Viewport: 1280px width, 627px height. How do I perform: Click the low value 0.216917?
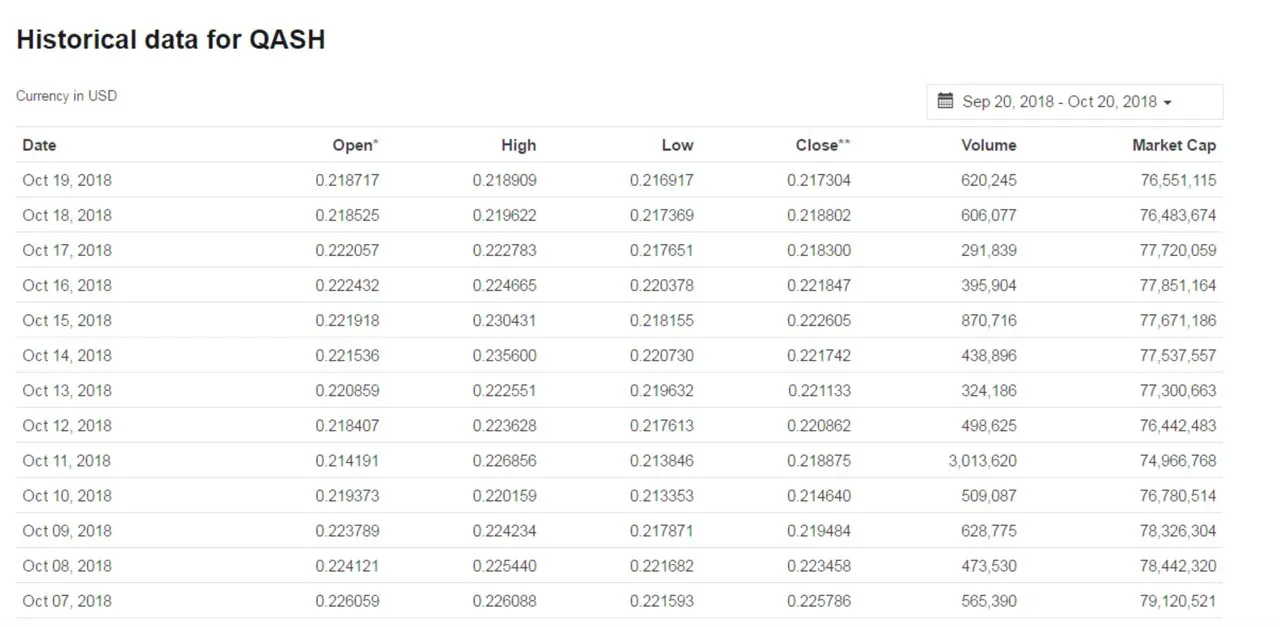(x=662, y=181)
